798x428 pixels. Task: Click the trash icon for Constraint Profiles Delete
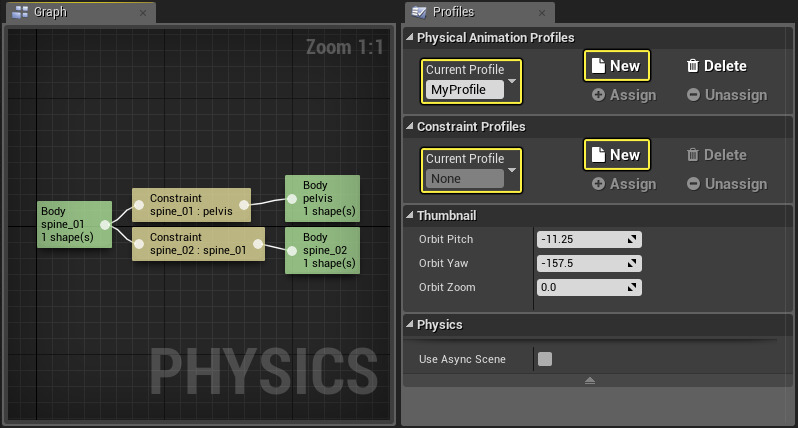pyautogui.click(x=692, y=155)
